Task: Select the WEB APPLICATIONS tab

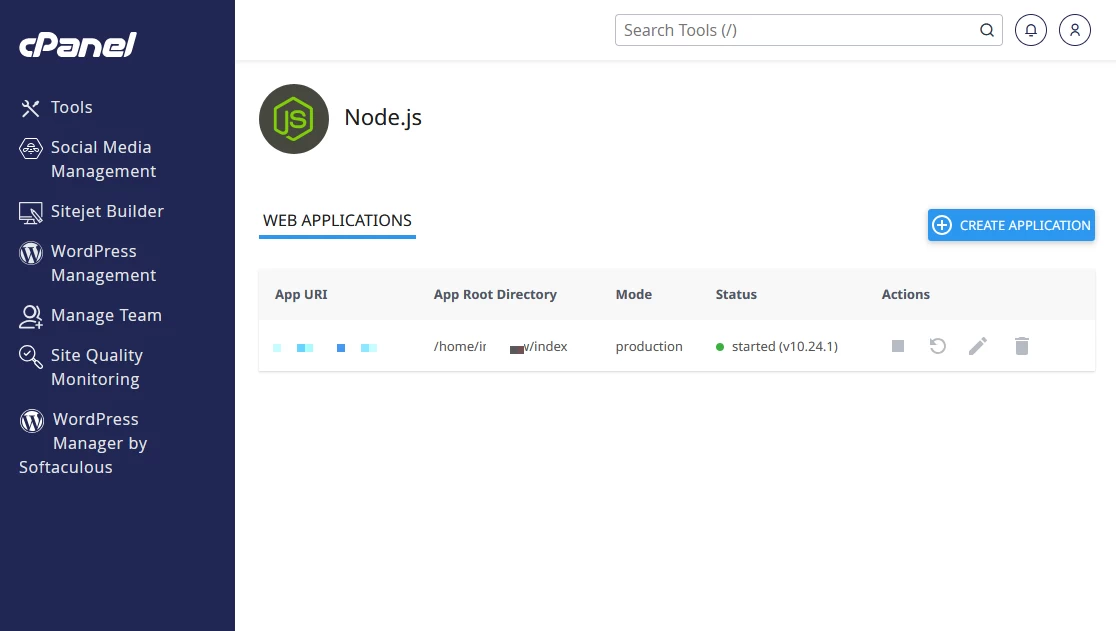Action: point(337,221)
